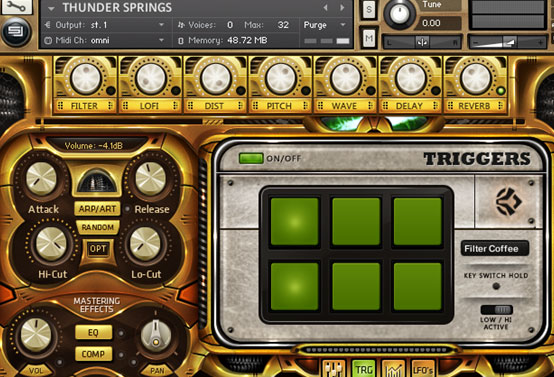This screenshot has width=554, height=377.
Task: Expand the Midi Ch omni dropdown
Action: click(105, 40)
